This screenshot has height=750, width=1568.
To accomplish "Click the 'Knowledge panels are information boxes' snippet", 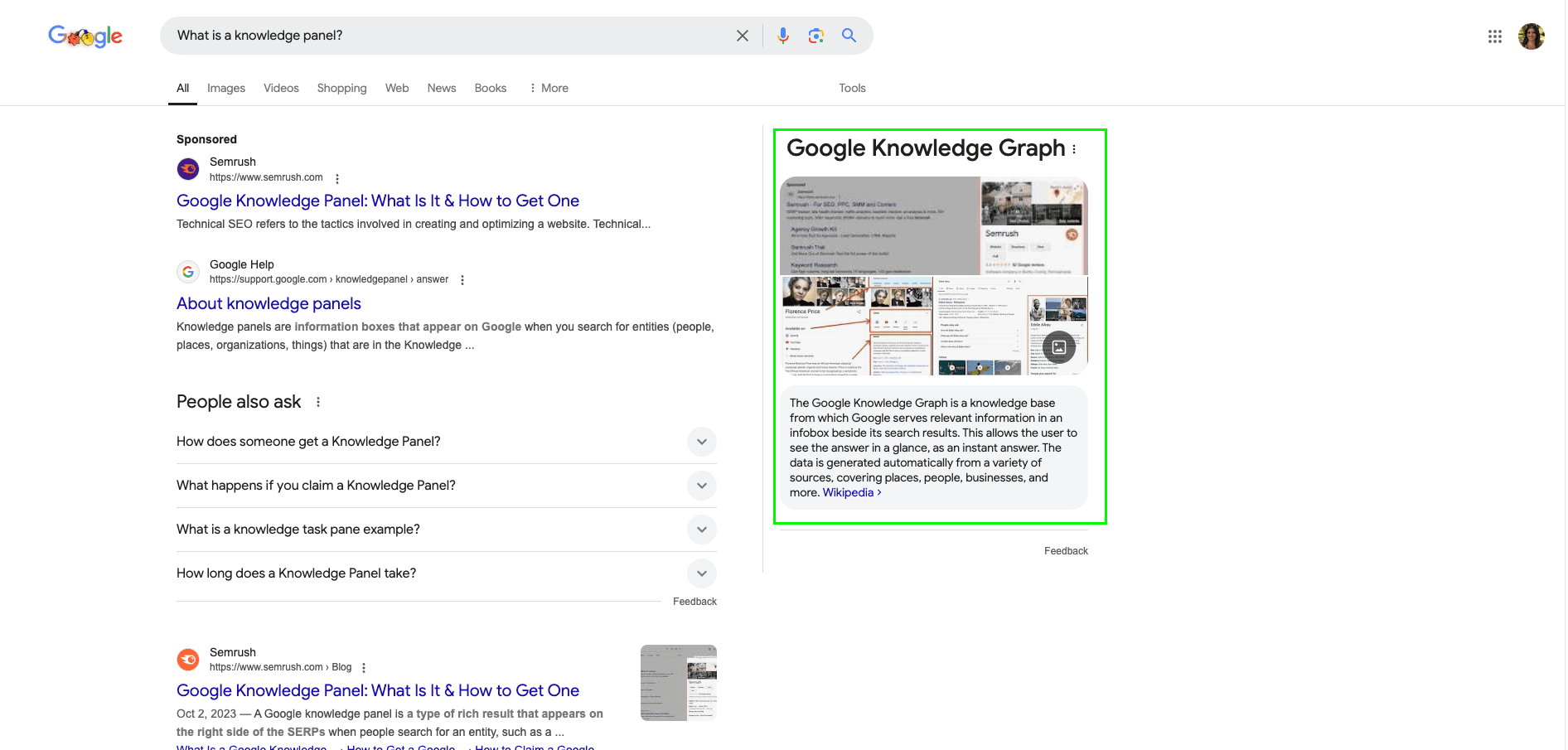I will tap(445, 336).
